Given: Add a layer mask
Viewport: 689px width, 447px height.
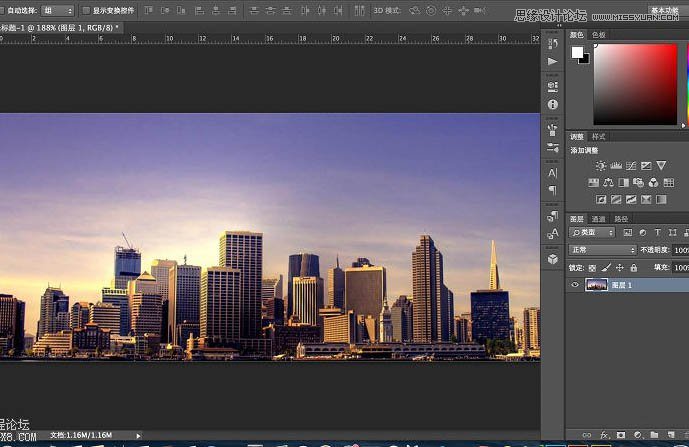Looking at the screenshot, I should click(x=620, y=435).
